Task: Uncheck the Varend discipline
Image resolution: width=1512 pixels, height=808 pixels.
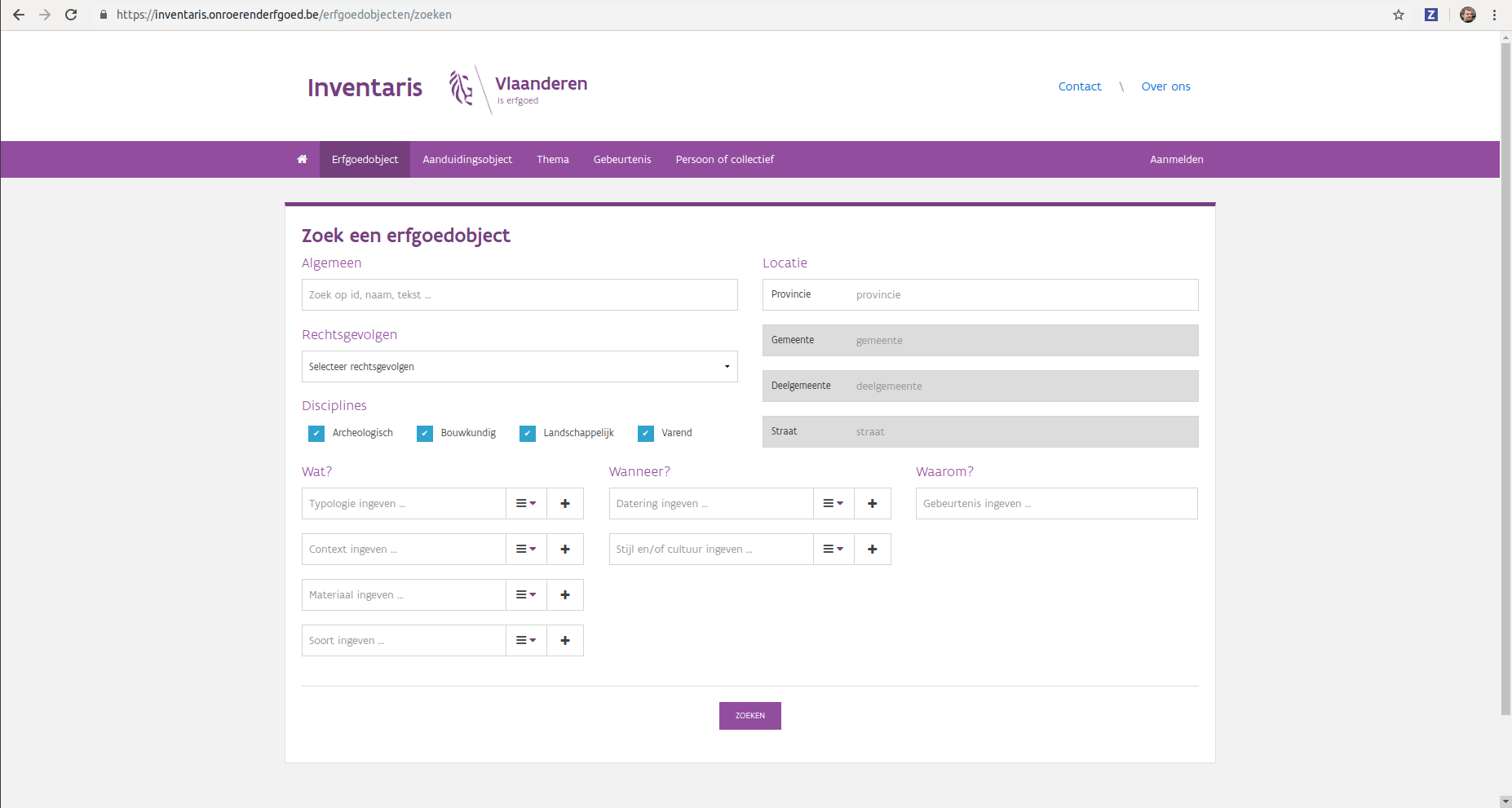Action: point(646,434)
